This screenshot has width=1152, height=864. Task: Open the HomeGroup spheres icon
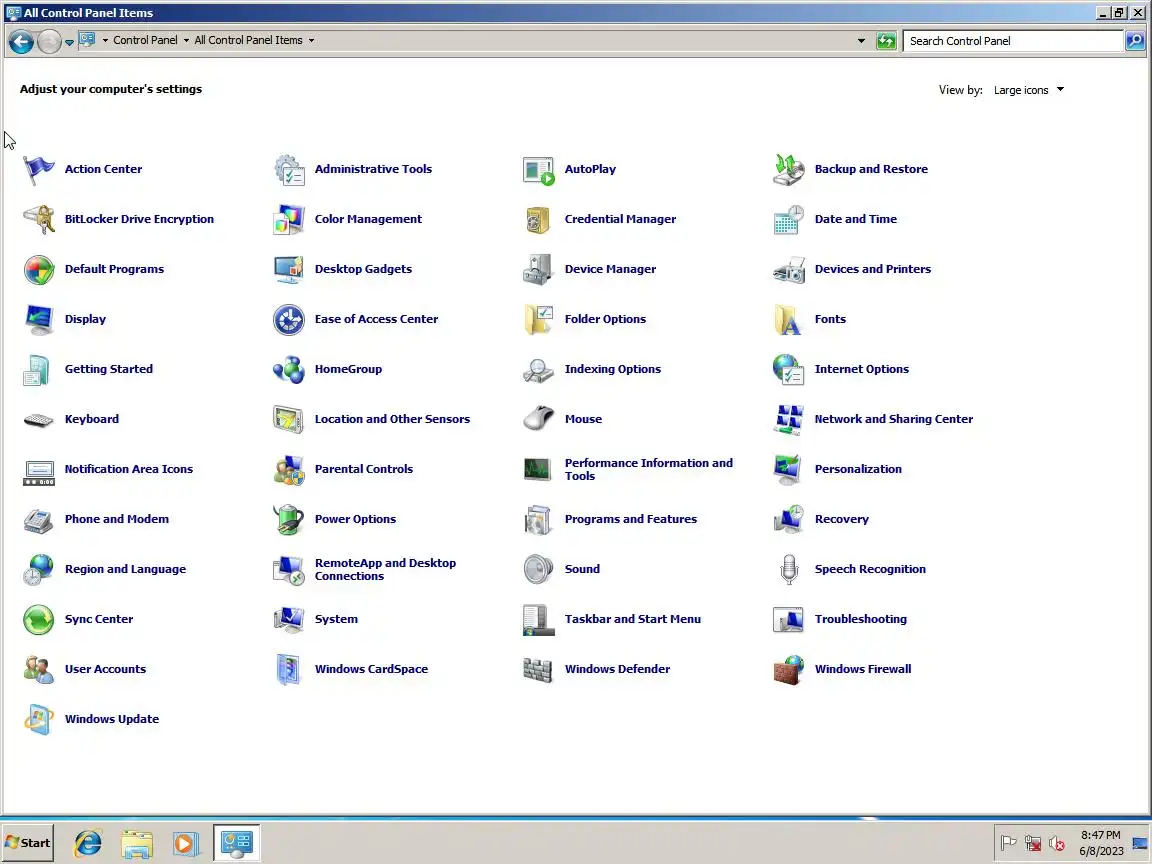pyautogui.click(x=289, y=370)
